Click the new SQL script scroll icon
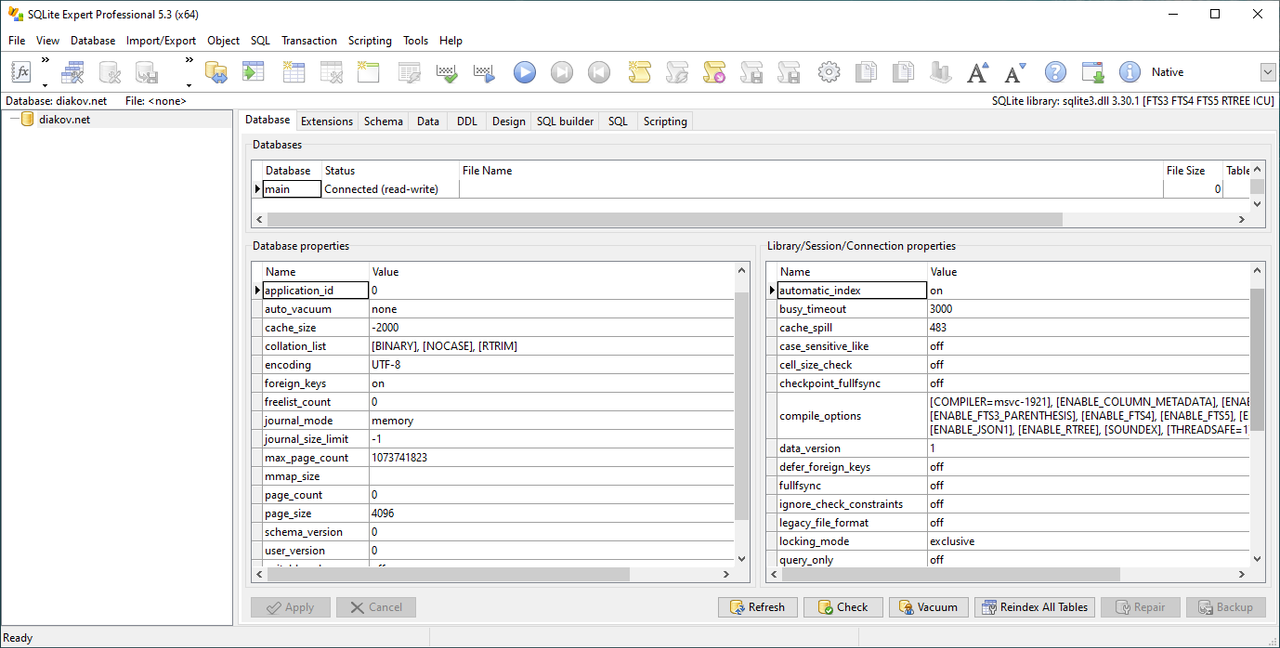 [x=640, y=72]
